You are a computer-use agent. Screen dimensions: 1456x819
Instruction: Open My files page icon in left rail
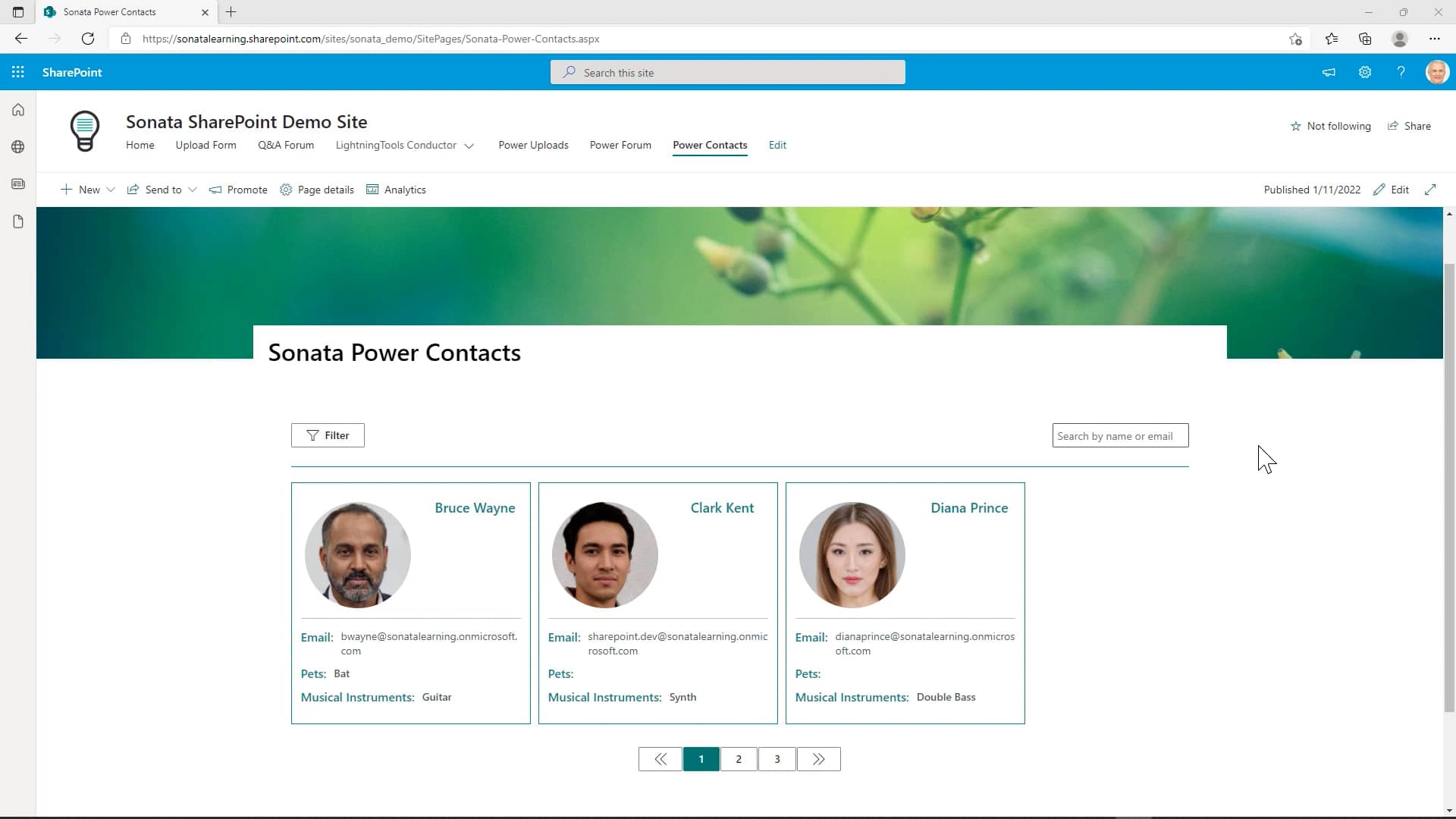(x=18, y=221)
